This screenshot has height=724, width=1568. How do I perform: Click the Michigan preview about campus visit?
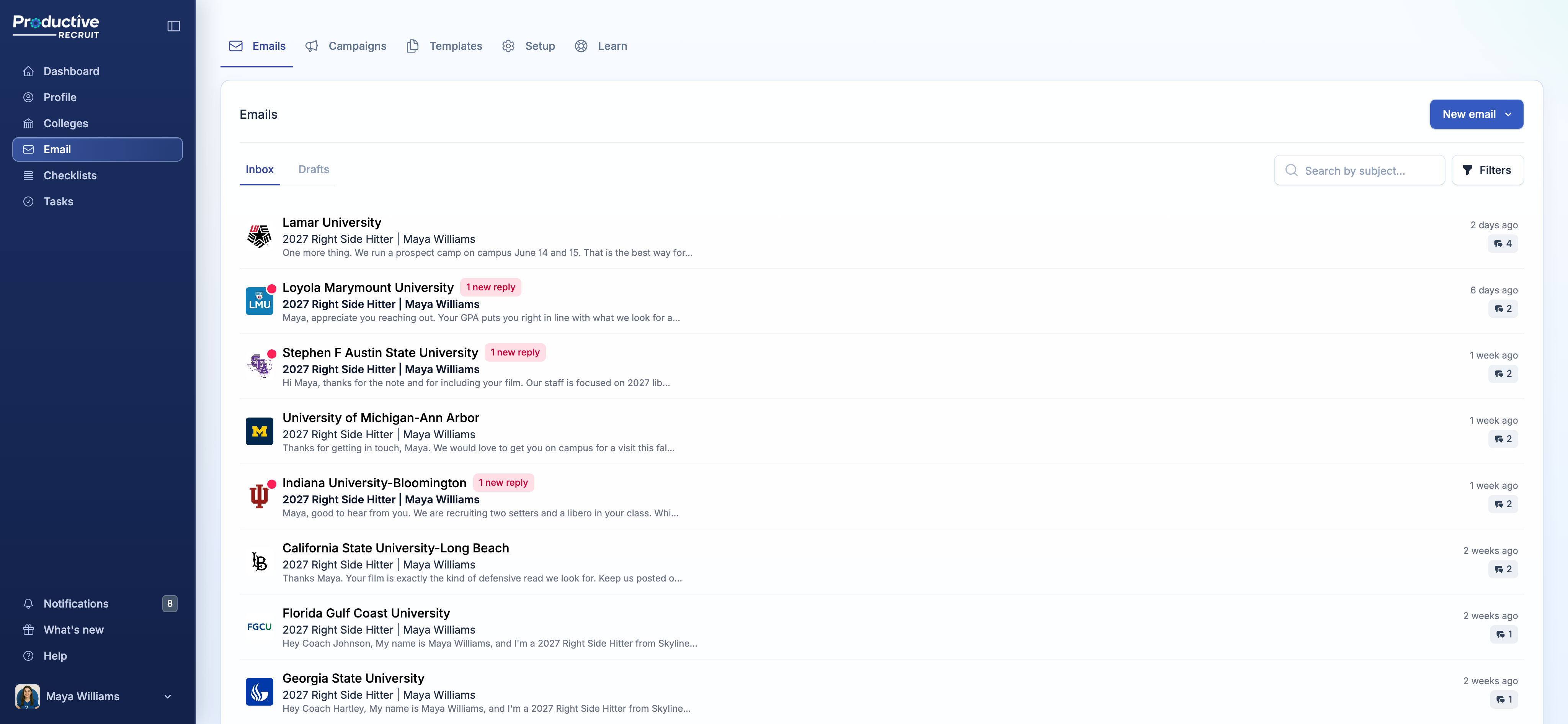tap(479, 448)
